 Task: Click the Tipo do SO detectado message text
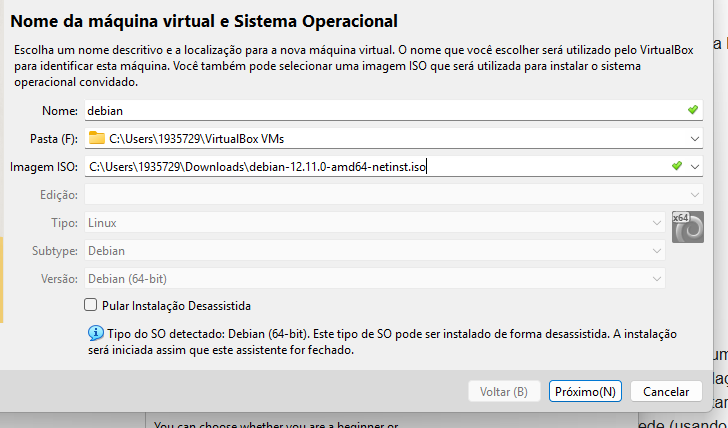coord(382,342)
